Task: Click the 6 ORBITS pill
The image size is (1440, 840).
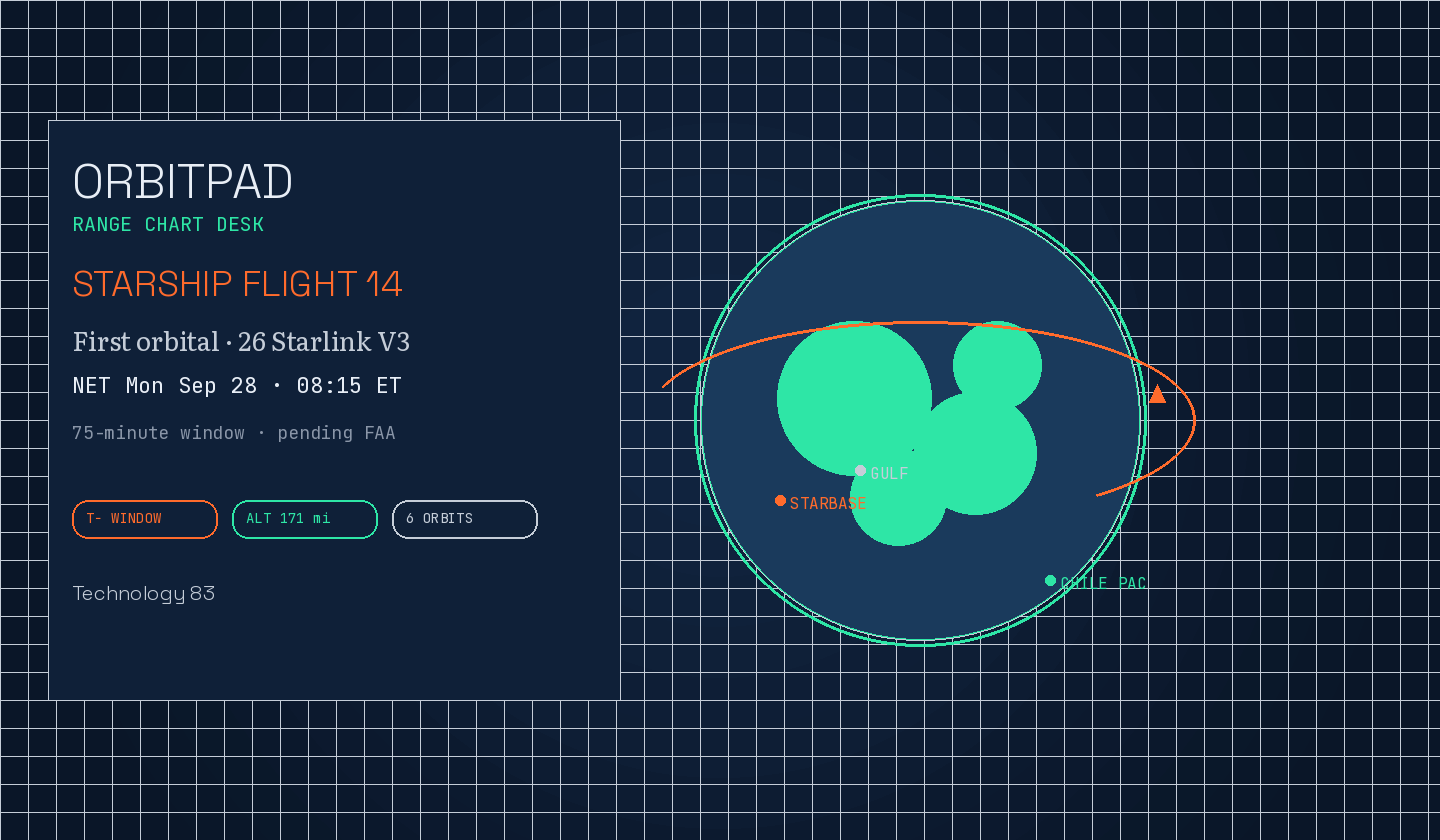Action: [465, 519]
